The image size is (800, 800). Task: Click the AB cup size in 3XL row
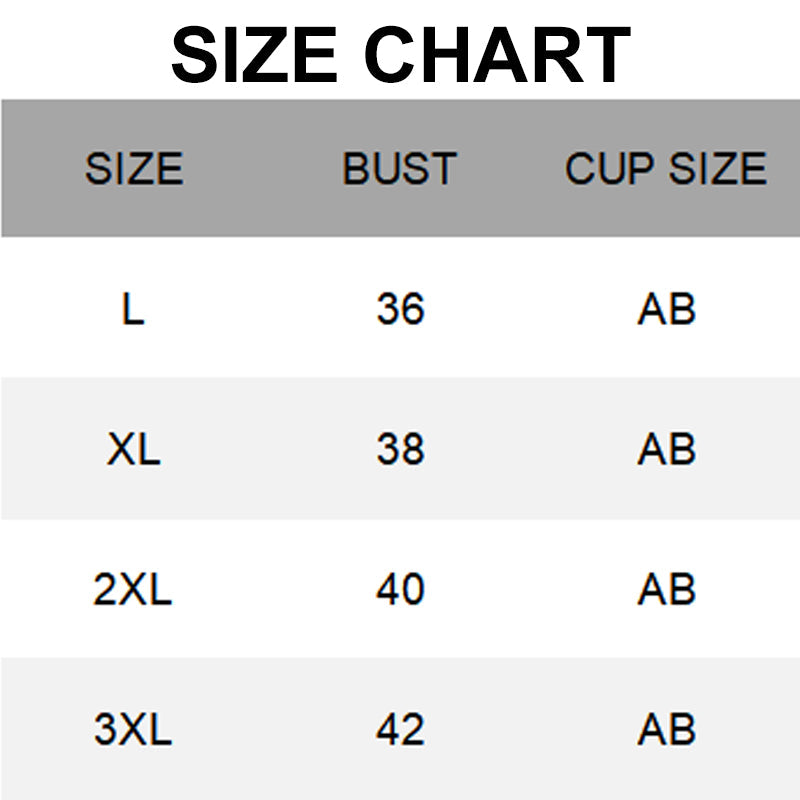pyautogui.click(x=666, y=730)
